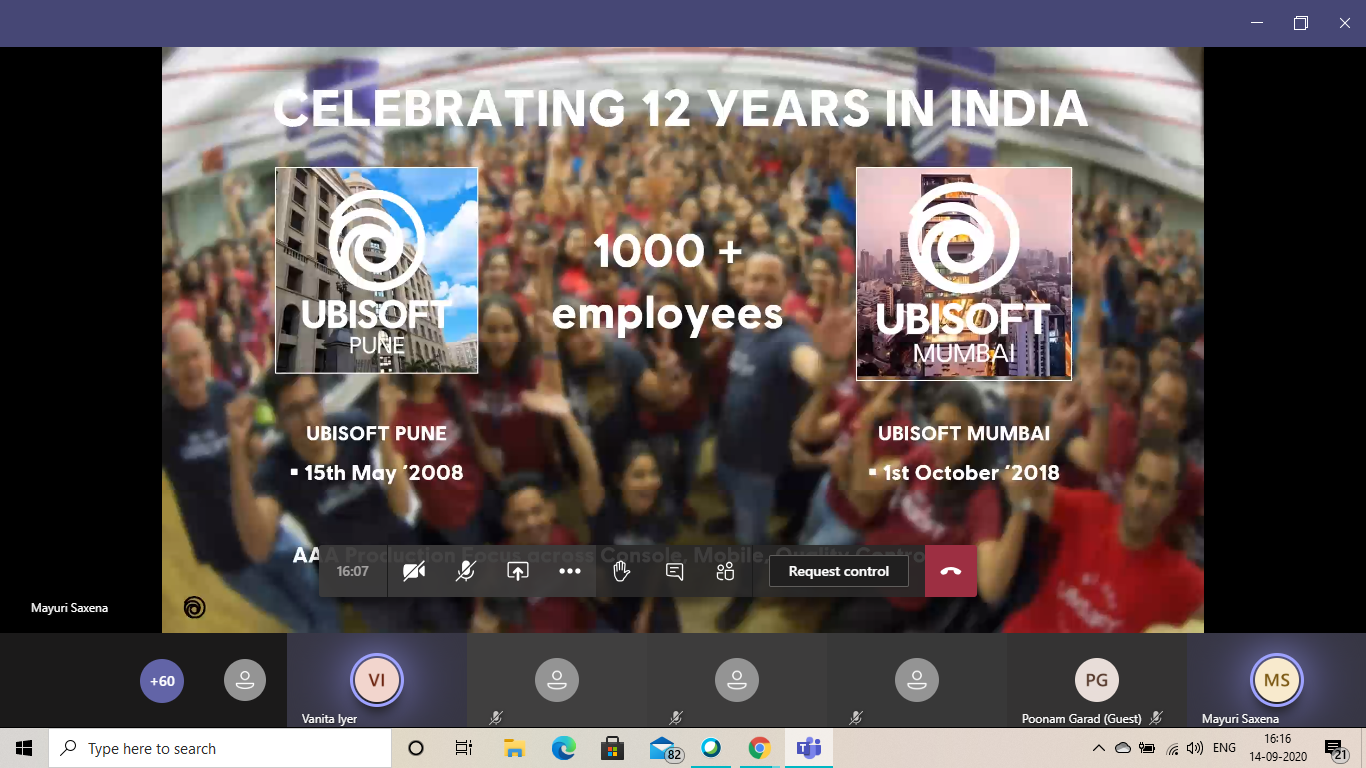Turn on your camera

point(415,570)
